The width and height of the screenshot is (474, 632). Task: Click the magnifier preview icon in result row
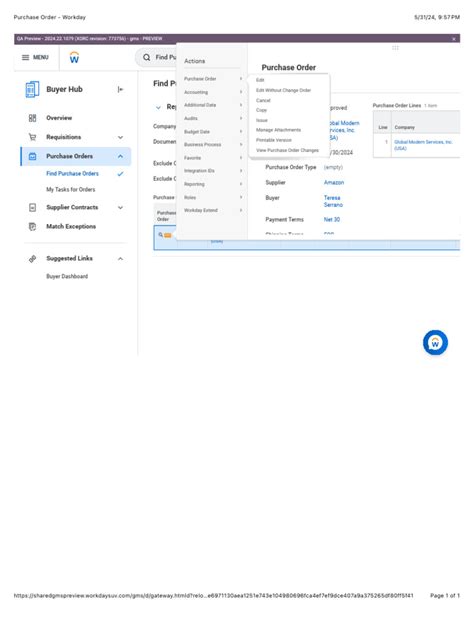[160, 235]
